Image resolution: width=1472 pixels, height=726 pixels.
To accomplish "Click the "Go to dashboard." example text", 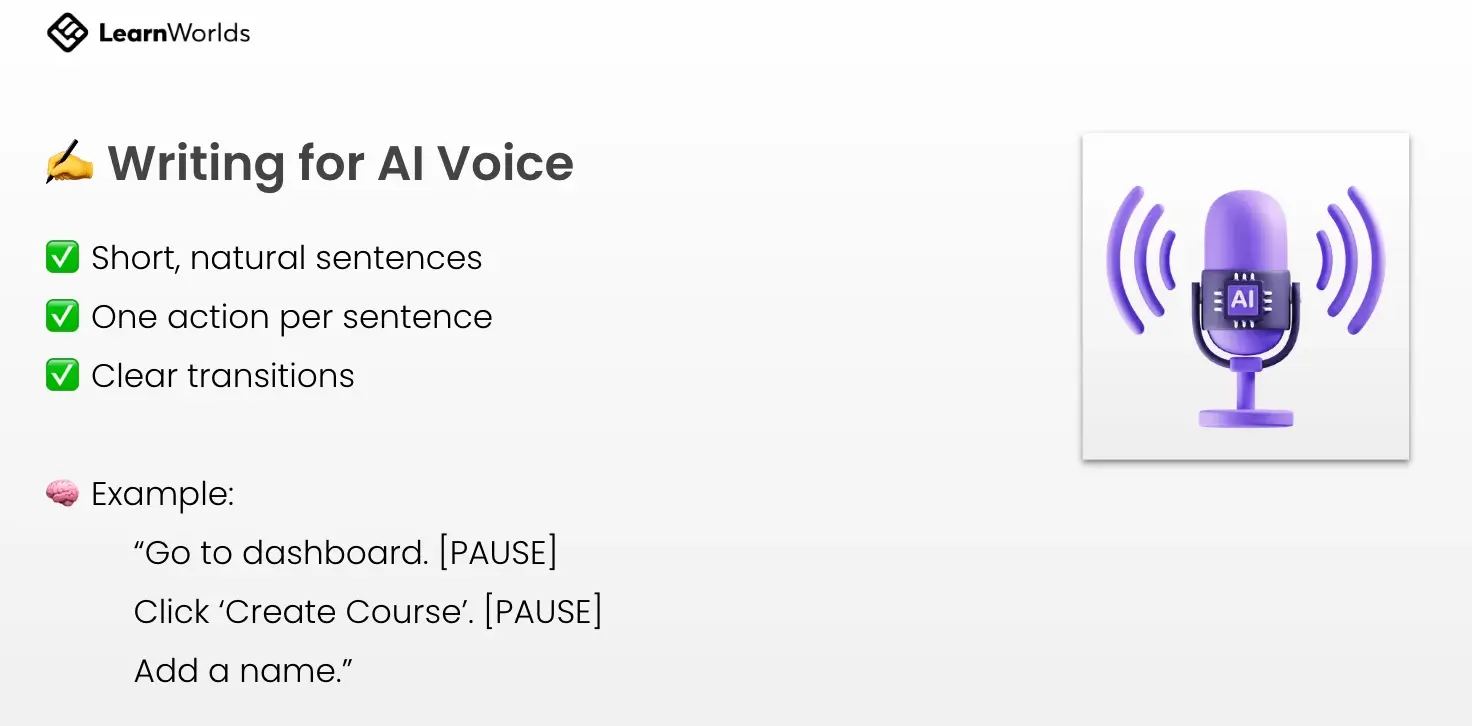I will click(281, 553).
